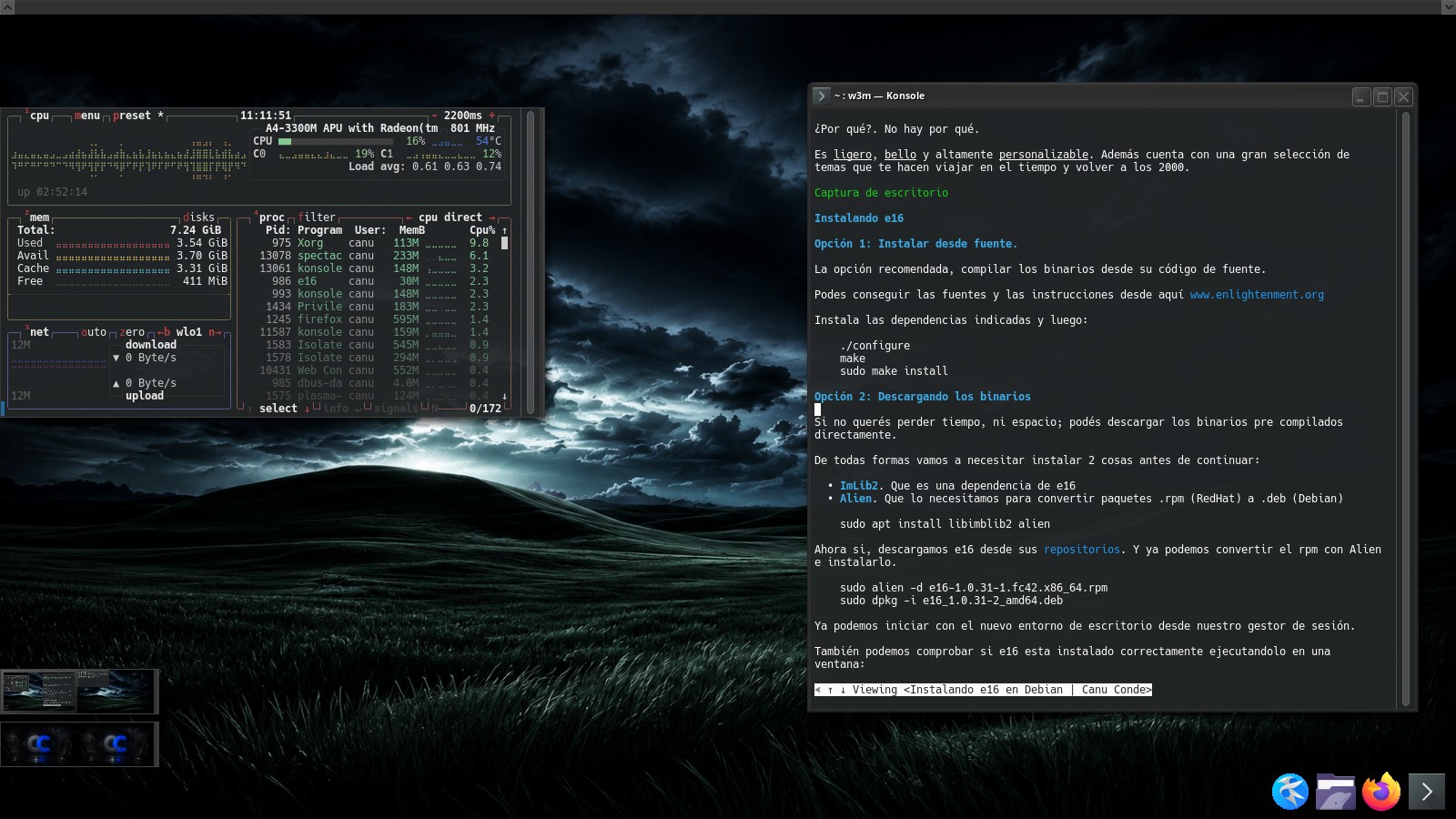Switch to next network interface with n→
The image size is (1456, 819).
click(x=215, y=332)
